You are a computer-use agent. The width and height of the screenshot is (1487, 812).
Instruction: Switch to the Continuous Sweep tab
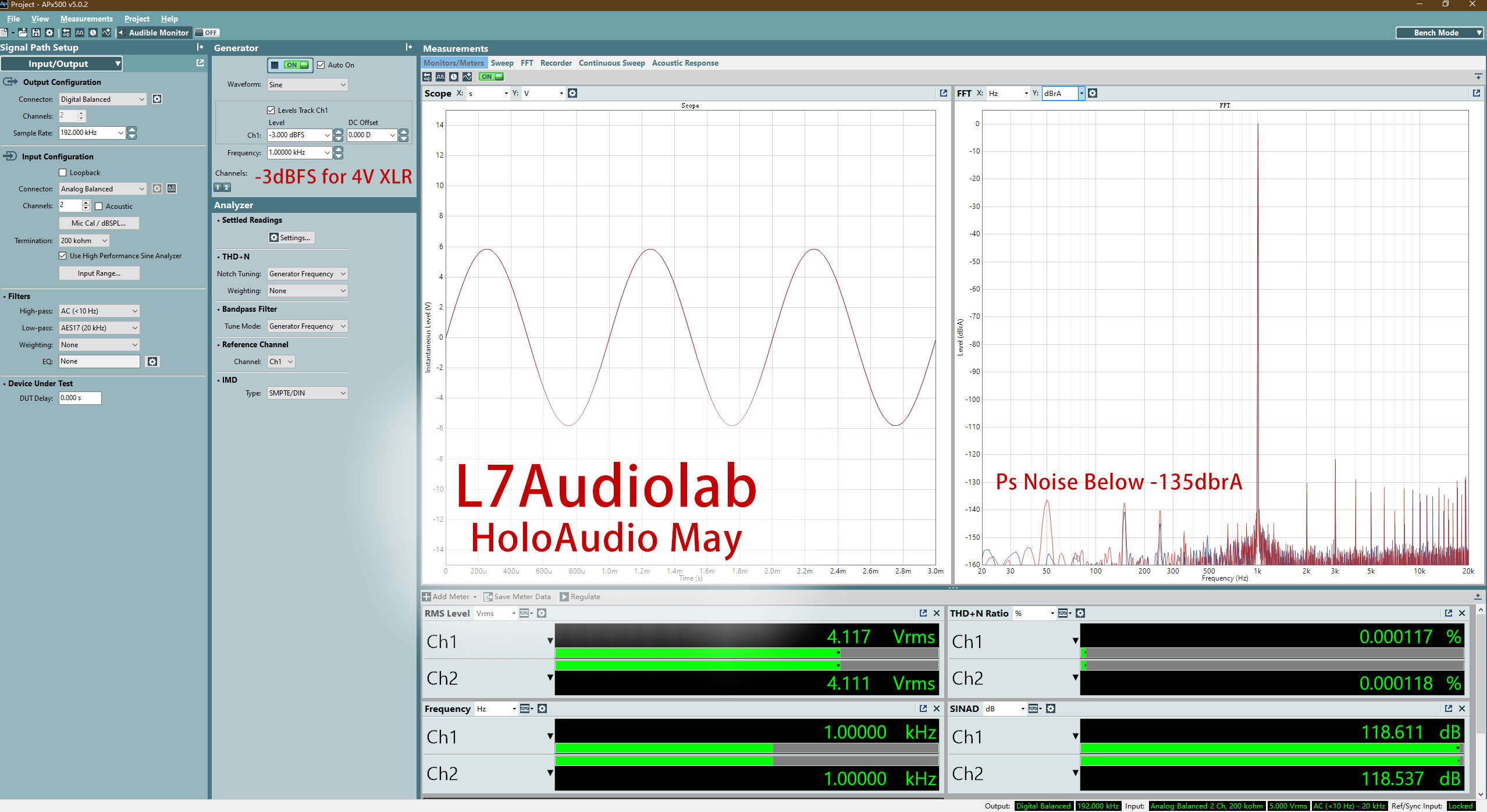point(611,63)
